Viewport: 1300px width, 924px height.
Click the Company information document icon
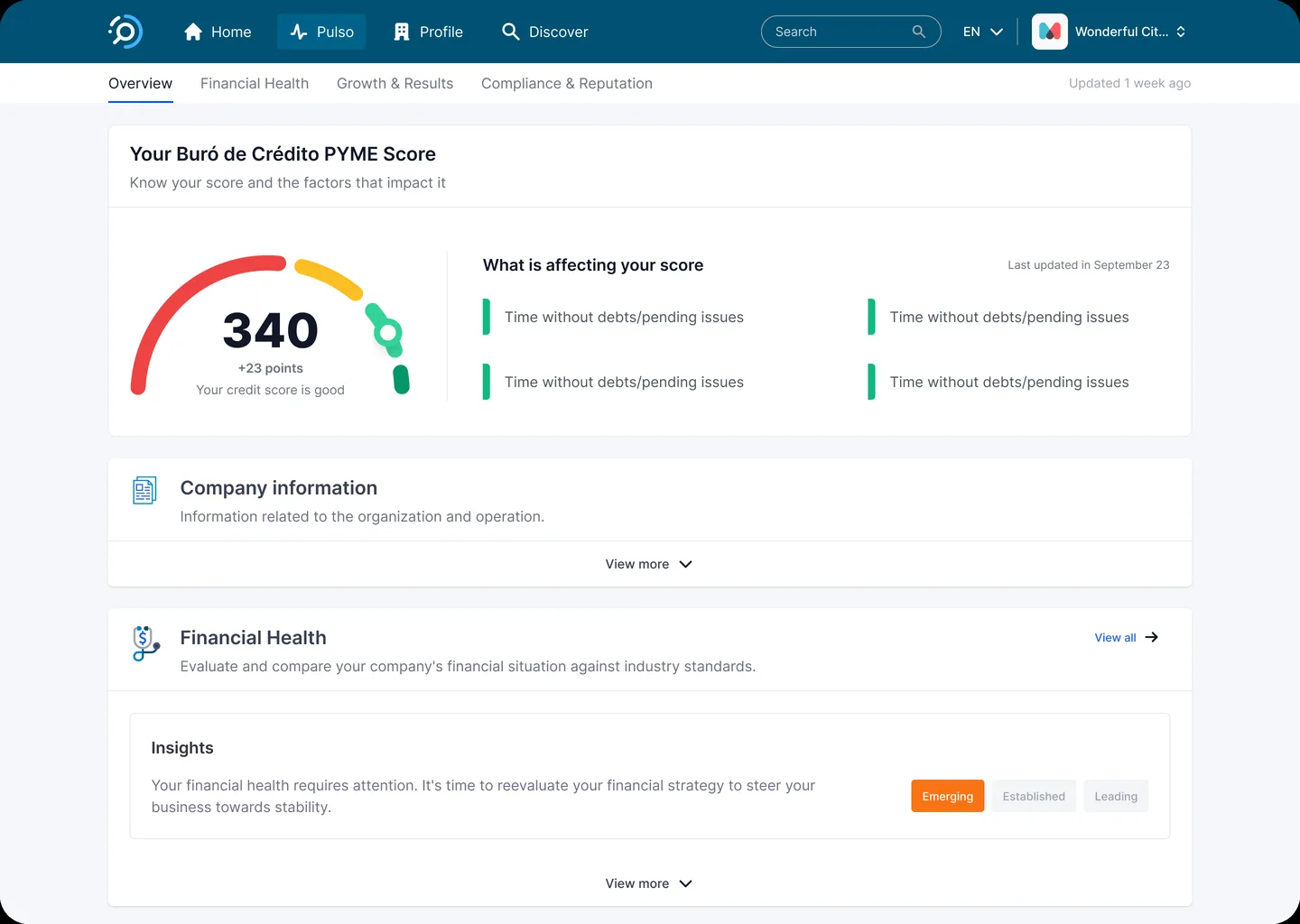pyautogui.click(x=144, y=490)
